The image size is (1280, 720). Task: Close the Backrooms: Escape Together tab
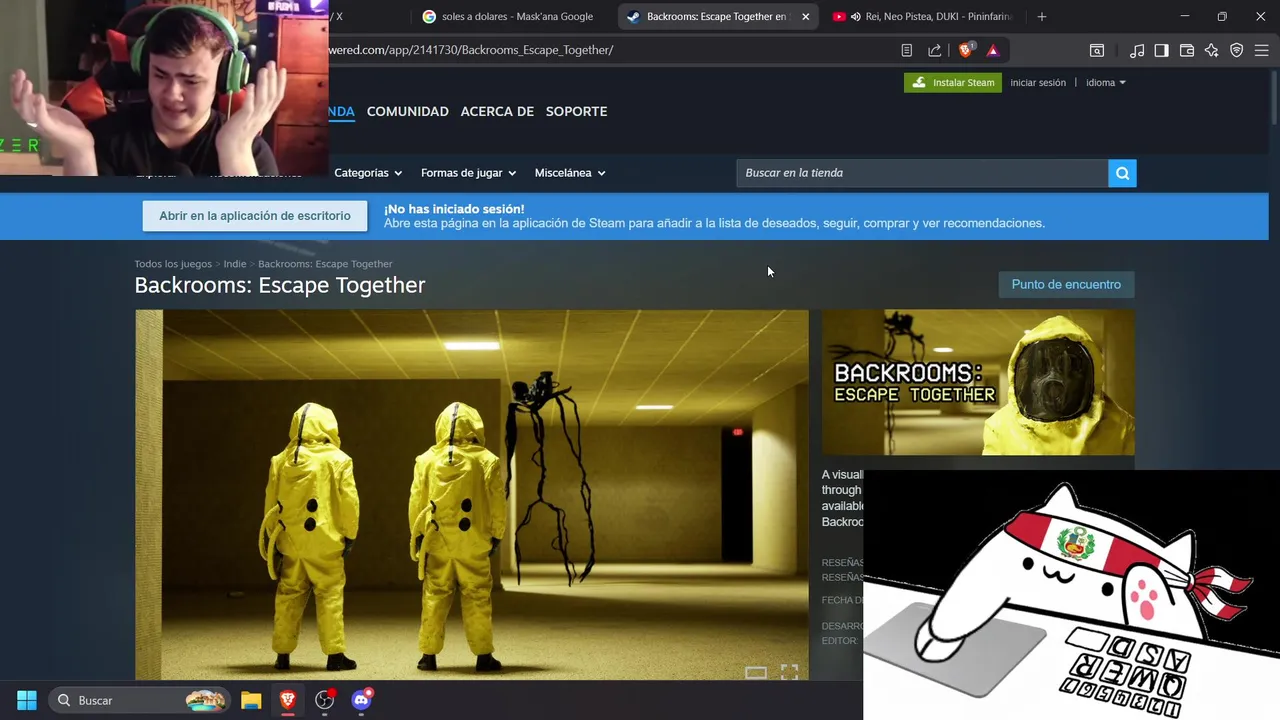[x=806, y=16]
